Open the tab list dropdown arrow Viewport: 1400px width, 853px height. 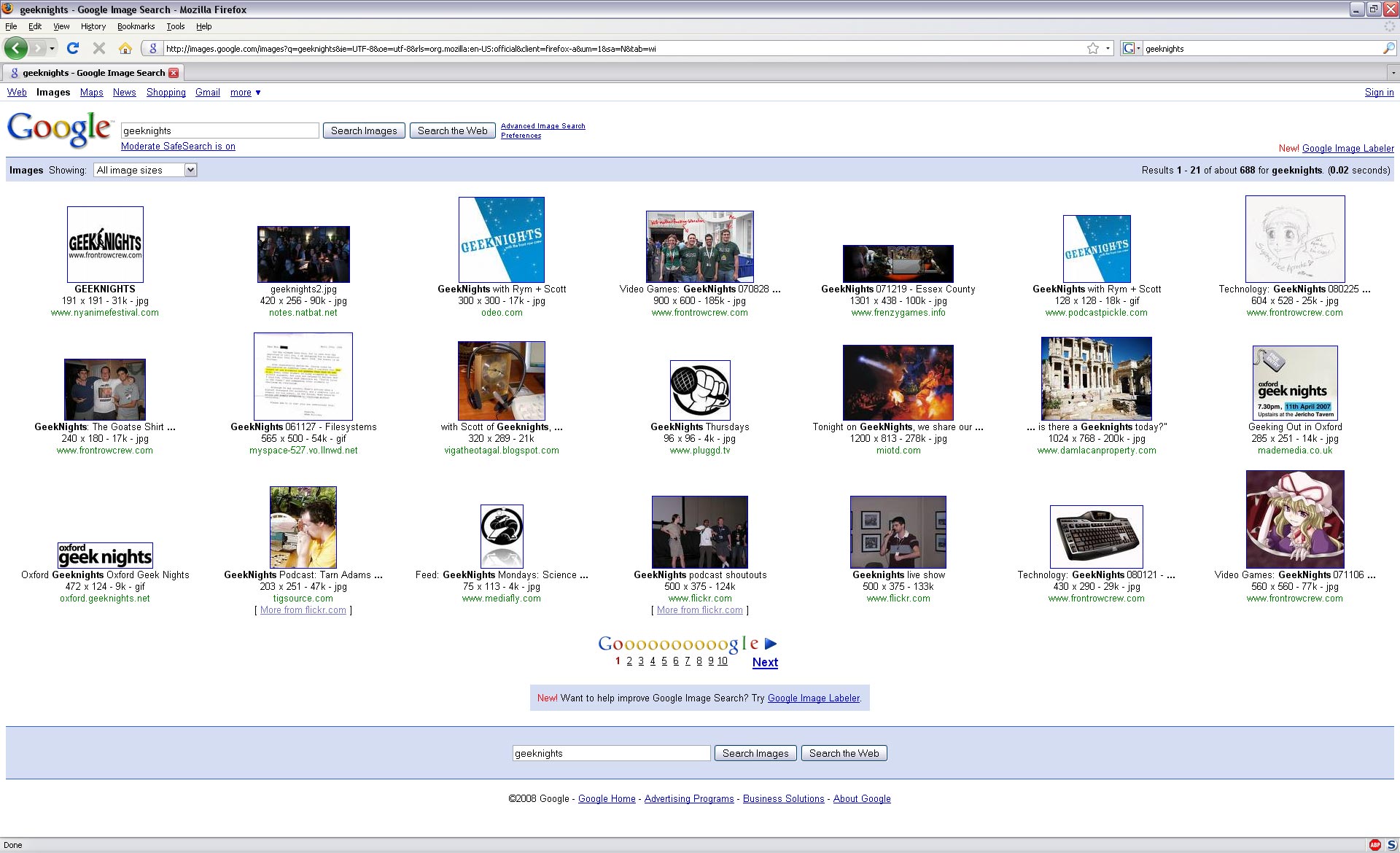[x=1393, y=73]
